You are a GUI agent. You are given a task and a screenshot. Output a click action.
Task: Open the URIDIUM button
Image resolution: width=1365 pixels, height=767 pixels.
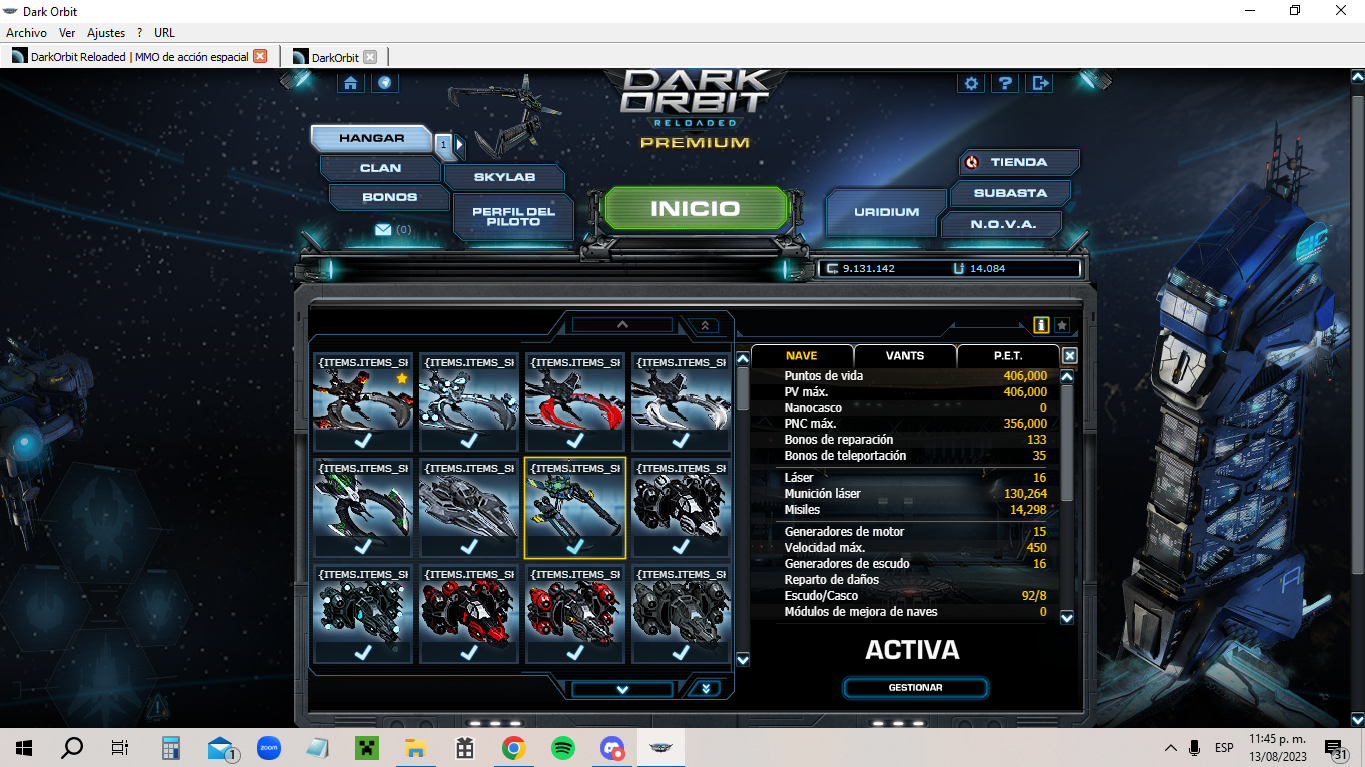(886, 212)
